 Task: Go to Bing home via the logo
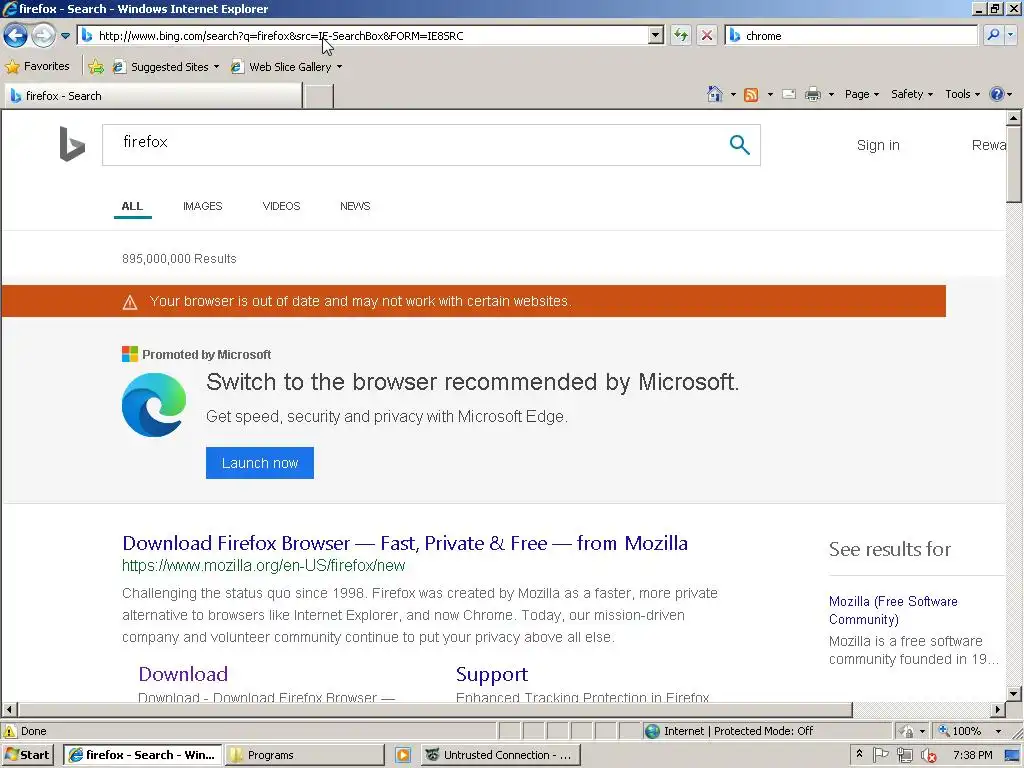(72, 144)
